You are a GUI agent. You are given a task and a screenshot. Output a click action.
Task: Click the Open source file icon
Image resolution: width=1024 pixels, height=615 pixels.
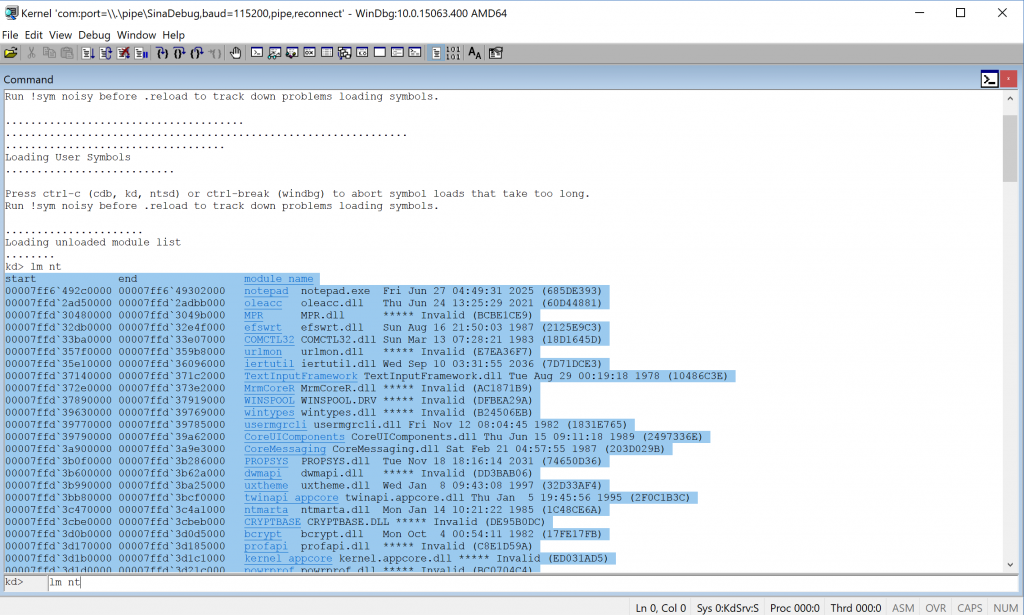[10, 54]
